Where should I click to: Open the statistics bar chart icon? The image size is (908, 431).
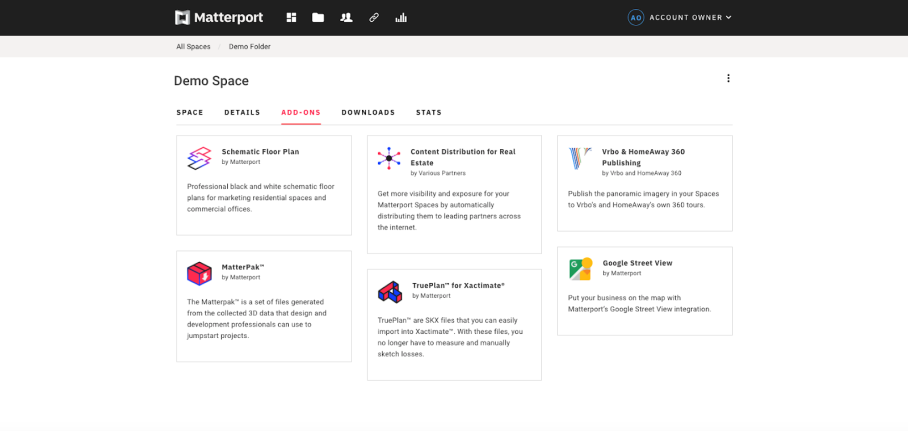(x=401, y=17)
